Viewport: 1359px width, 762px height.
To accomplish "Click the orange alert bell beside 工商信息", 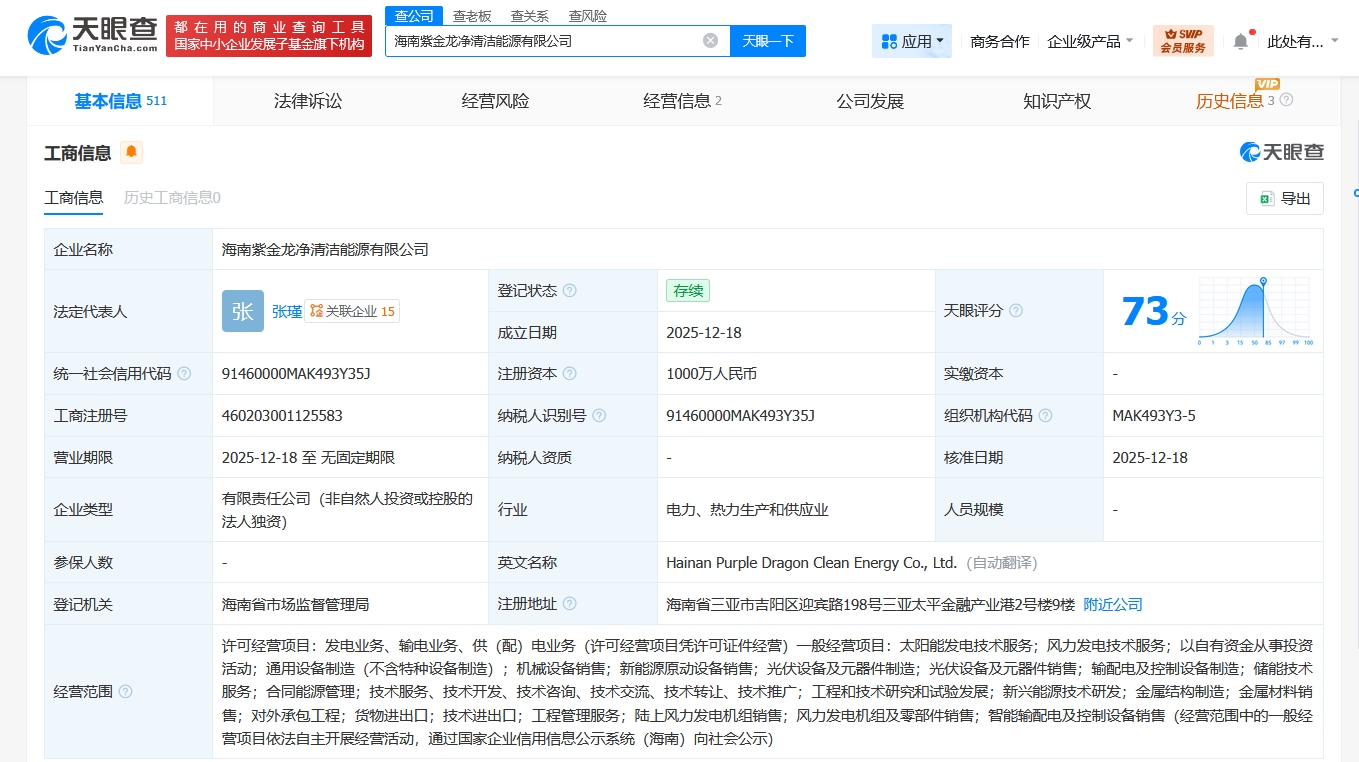I will 131,153.
